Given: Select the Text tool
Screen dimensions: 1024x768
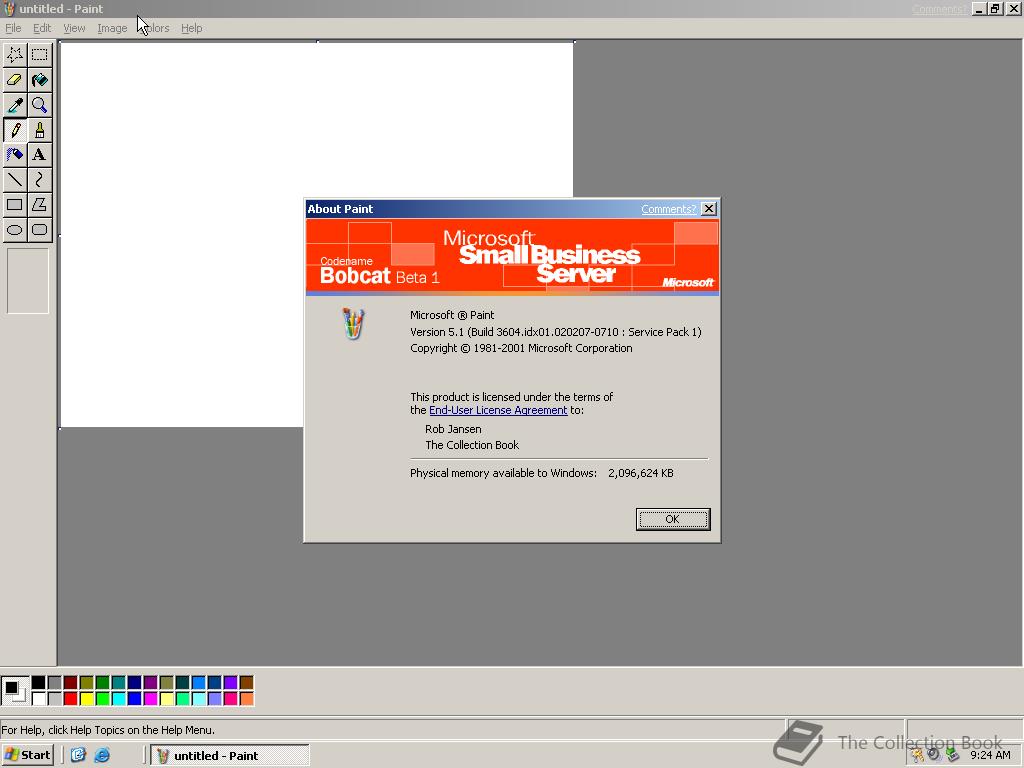Looking at the screenshot, I should click(x=40, y=155).
